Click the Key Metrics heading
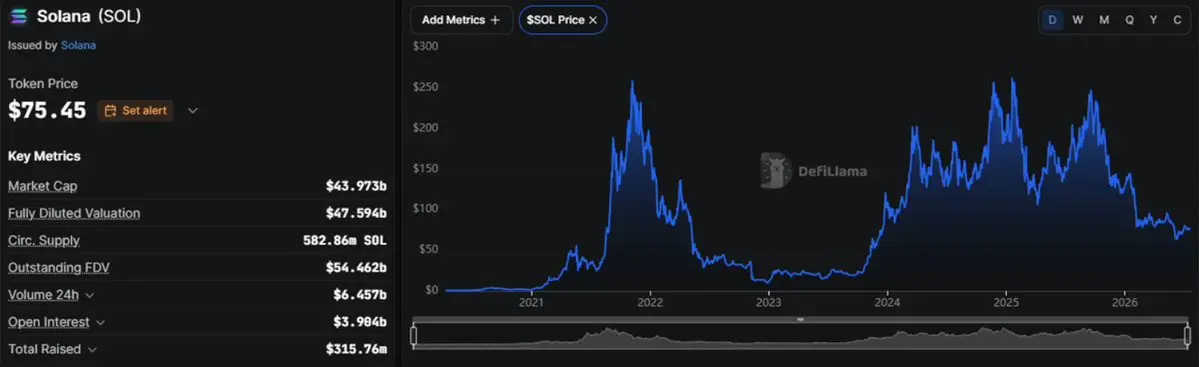 (x=44, y=156)
